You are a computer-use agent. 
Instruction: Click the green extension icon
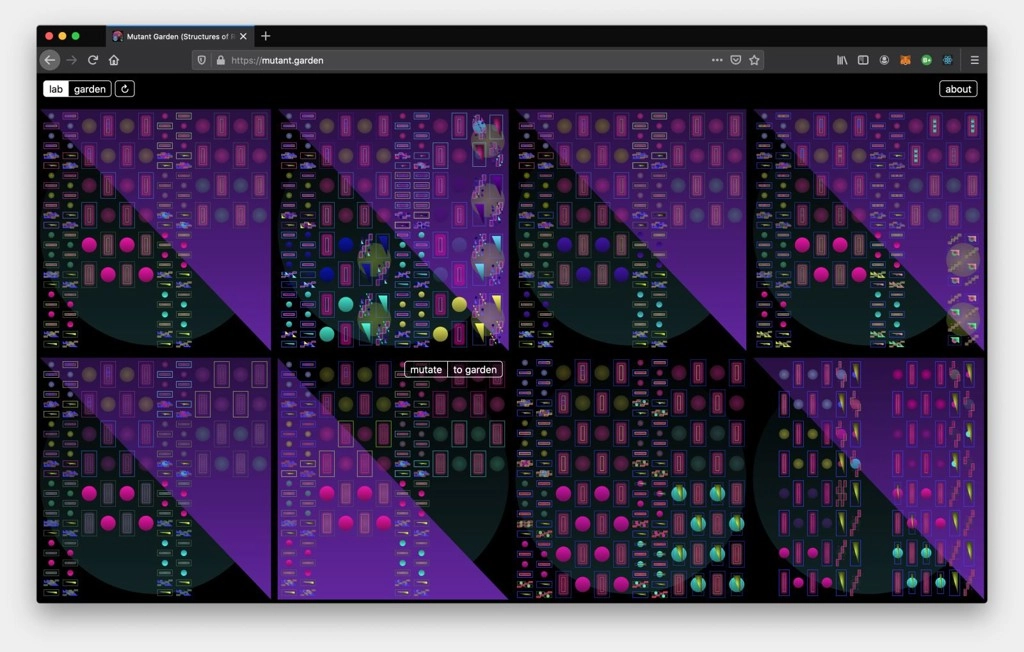point(926,60)
